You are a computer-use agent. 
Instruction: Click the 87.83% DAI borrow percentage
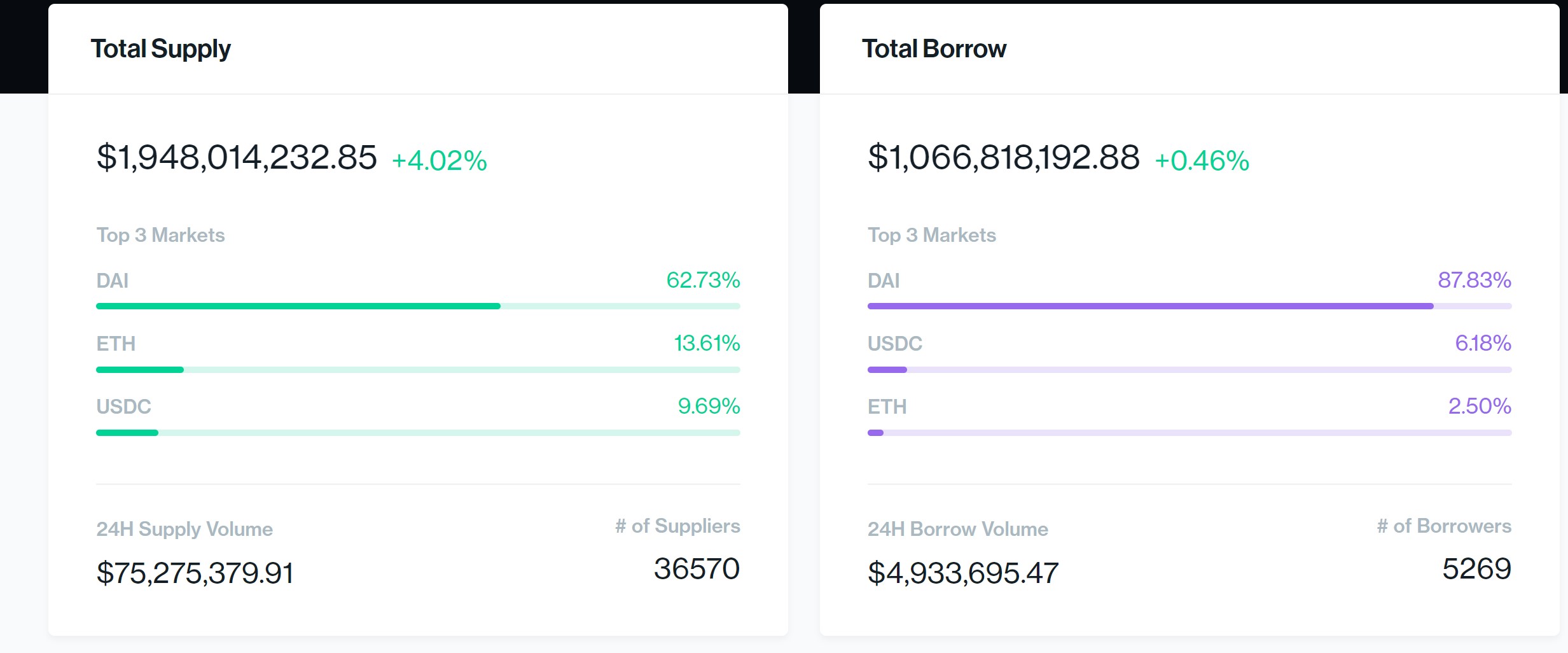[x=1474, y=280]
